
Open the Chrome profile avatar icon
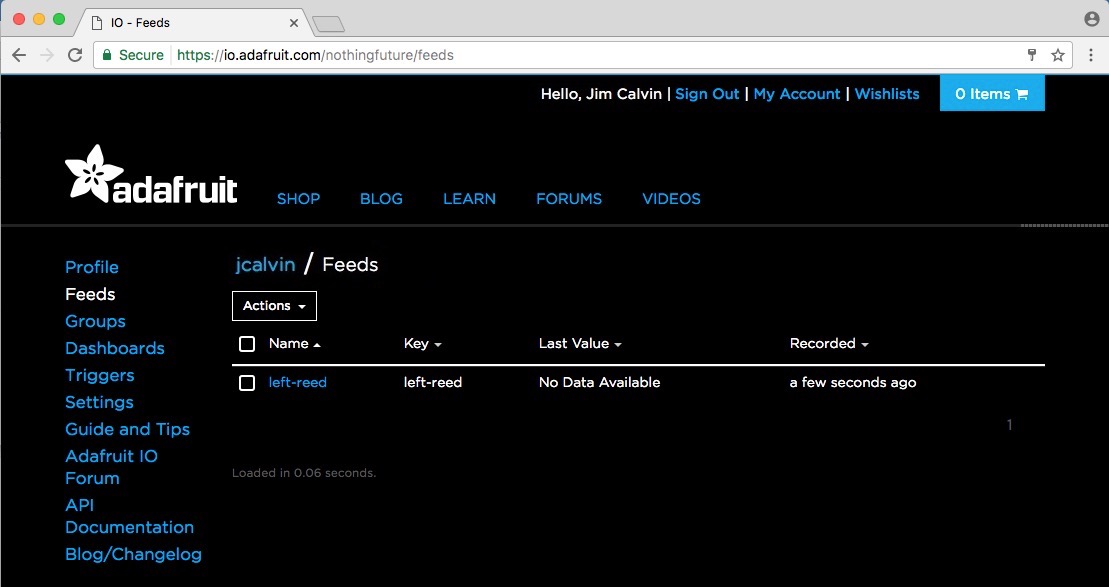[1091, 19]
